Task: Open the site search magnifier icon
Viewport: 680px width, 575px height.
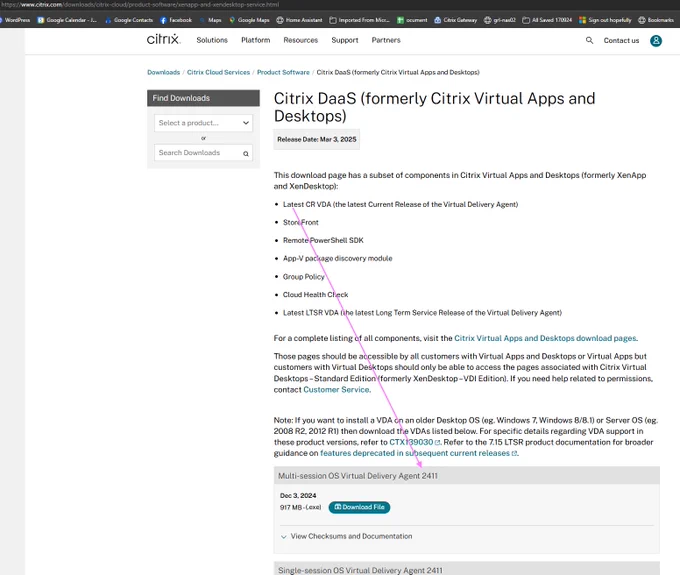Action: (589, 40)
